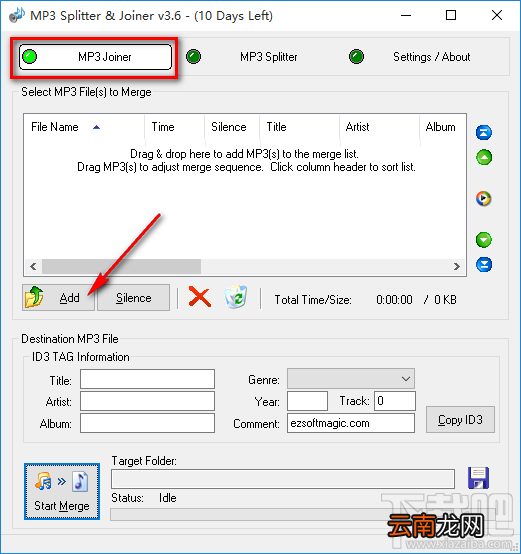Play the selected MP3 file
Image resolution: width=521 pixels, height=554 pixels.
[x=484, y=198]
